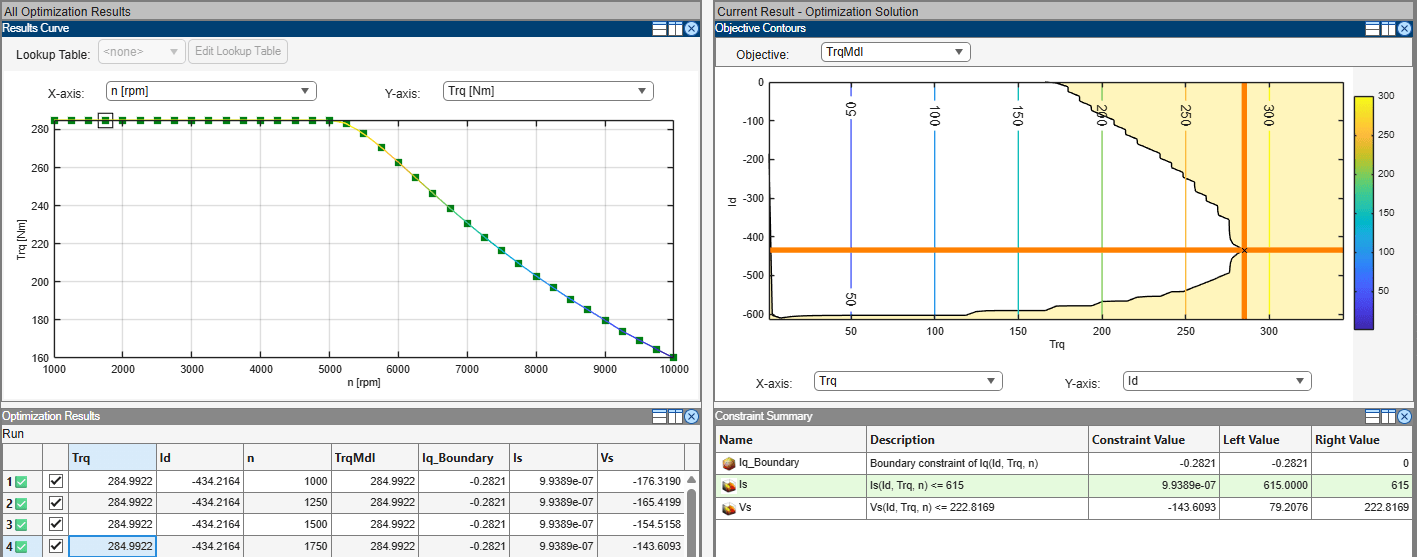
Task: Click the contour plot colorbar
Action: pos(1363,212)
